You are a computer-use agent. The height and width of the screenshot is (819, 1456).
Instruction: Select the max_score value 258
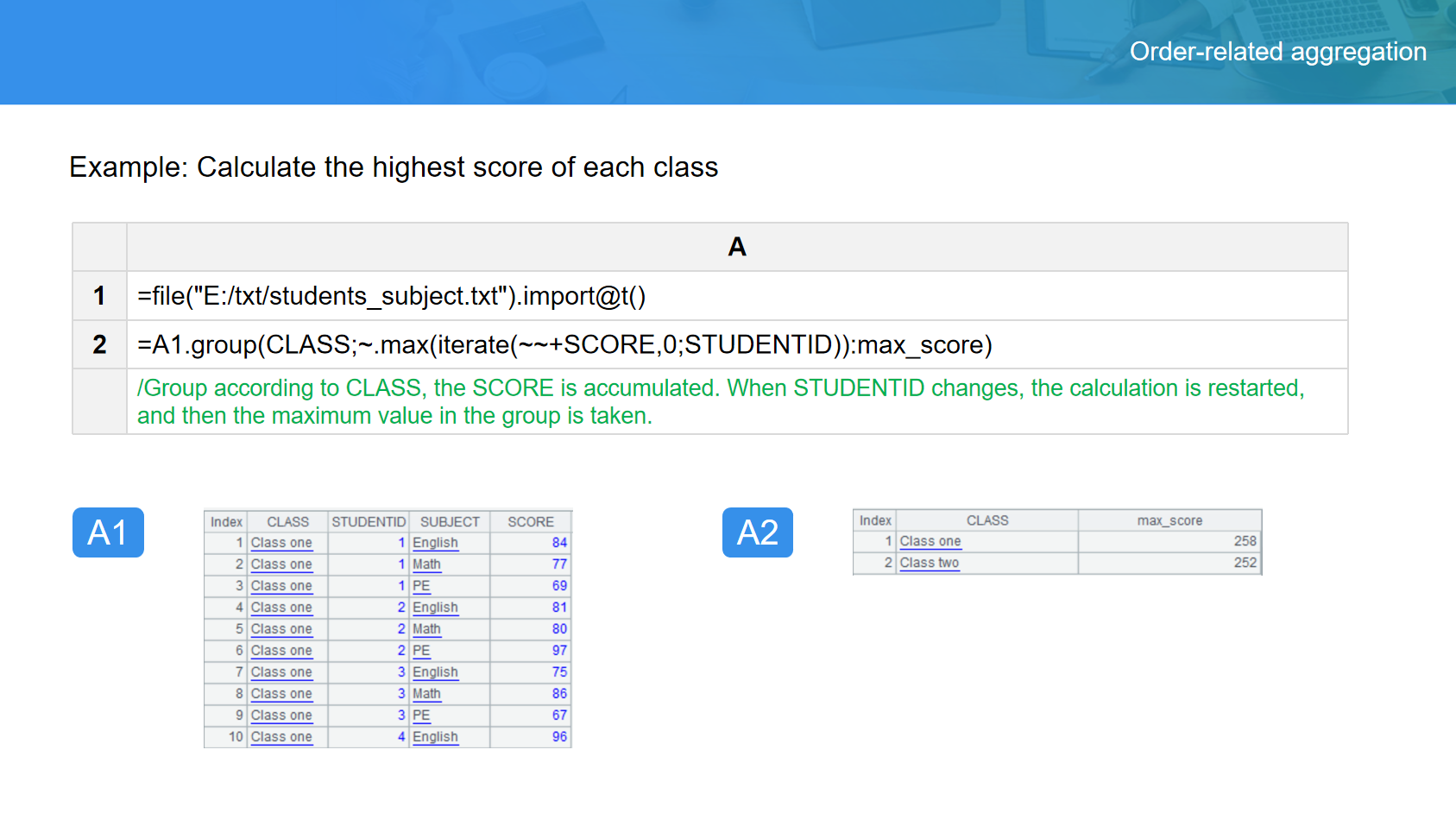coord(1245,541)
